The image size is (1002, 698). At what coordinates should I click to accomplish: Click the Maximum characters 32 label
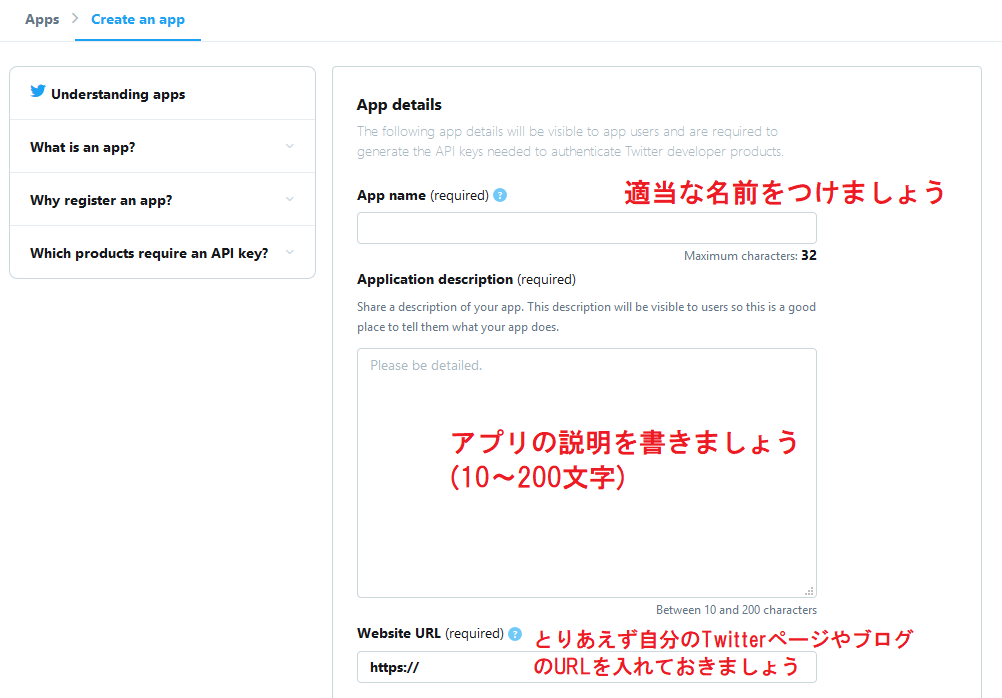point(750,255)
